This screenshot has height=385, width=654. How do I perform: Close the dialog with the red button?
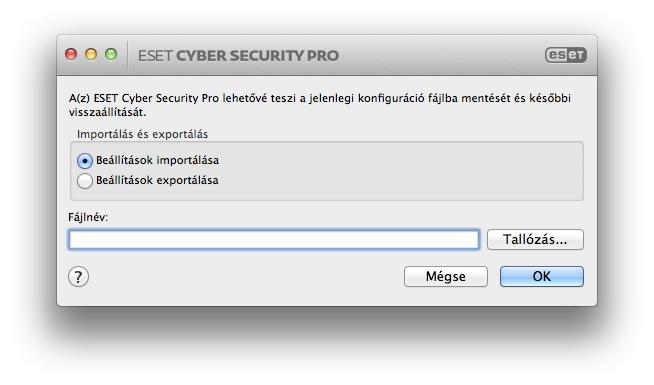71,54
